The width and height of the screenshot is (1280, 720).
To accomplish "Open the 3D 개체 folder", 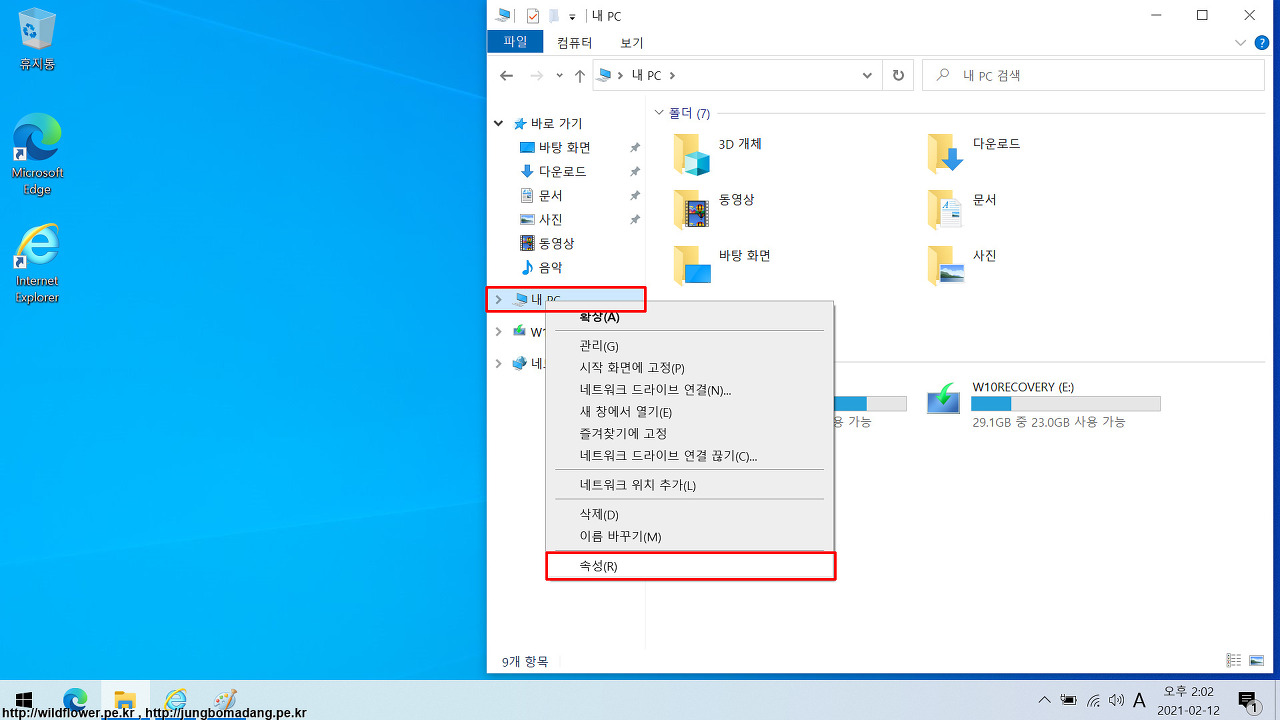I will 718,153.
